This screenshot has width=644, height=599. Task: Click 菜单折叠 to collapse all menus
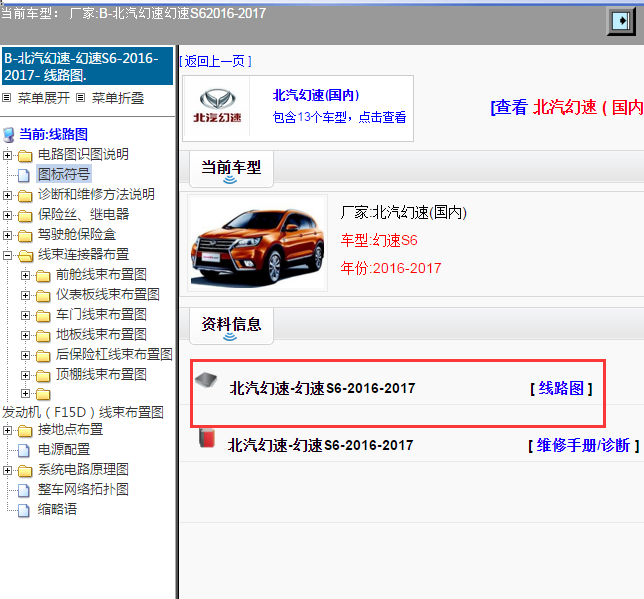pyautogui.click(x=118, y=98)
